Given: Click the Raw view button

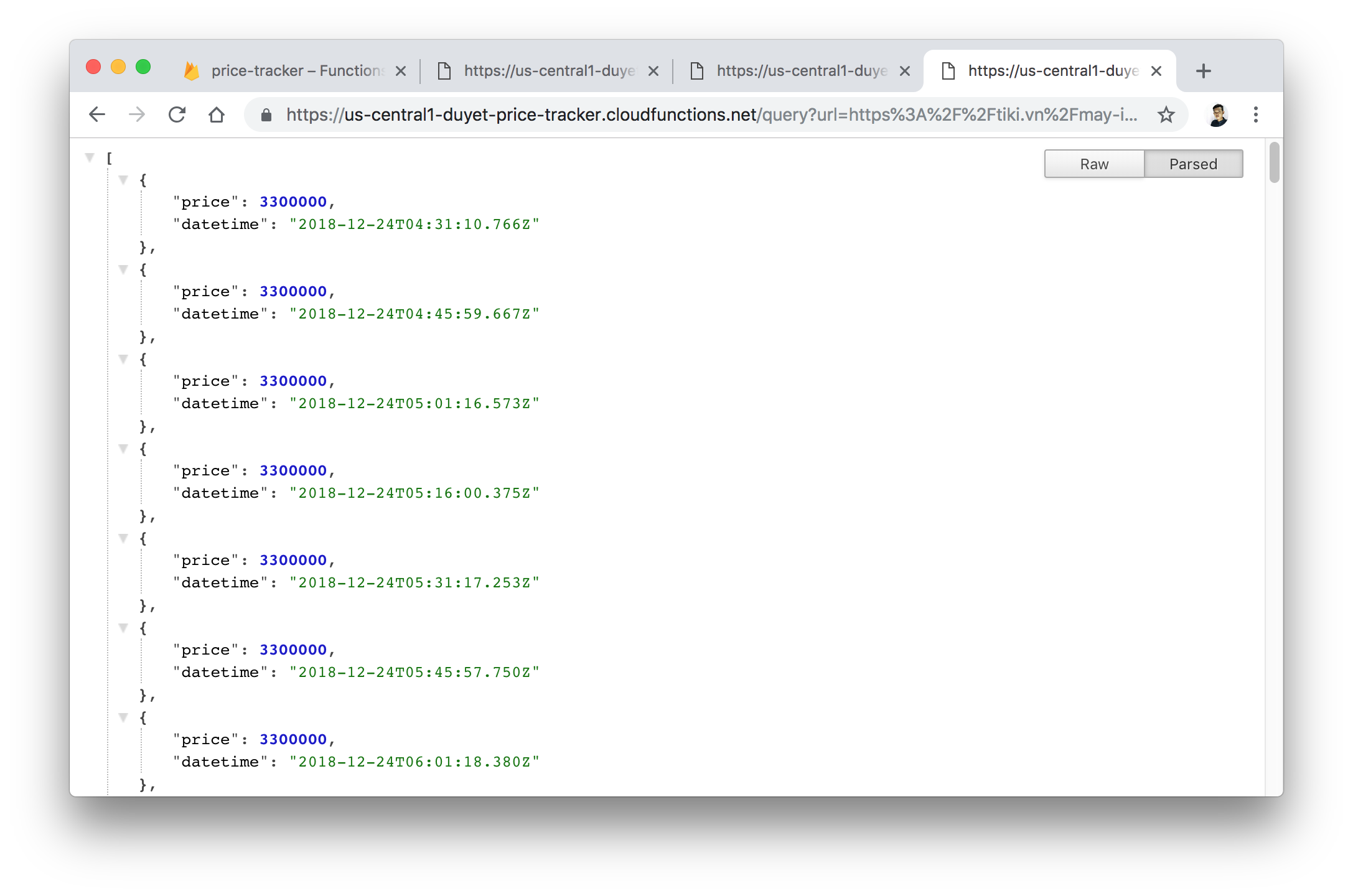Looking at the screenshot, I should click(1093, 164).
